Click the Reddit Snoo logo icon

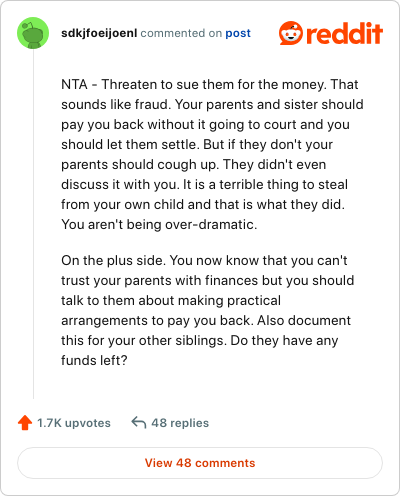[291, 33]
